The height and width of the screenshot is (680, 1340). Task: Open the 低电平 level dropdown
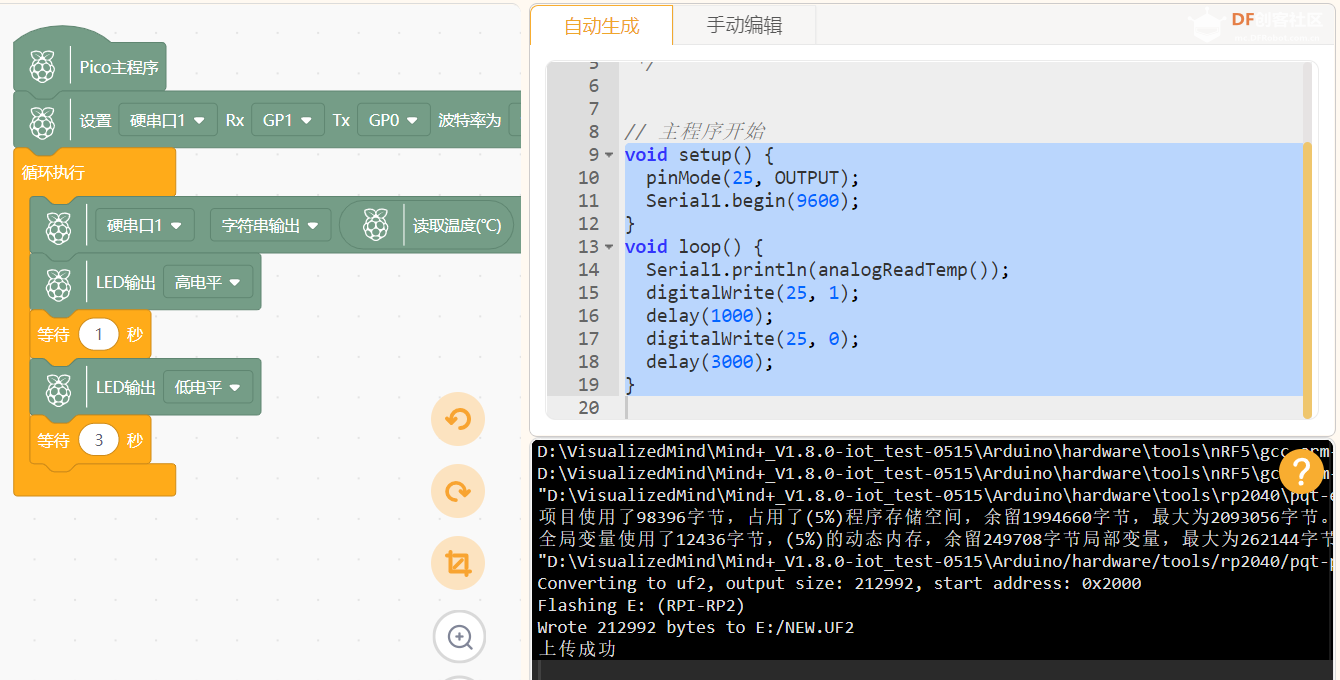pyautogui.click(x=208, y=387)
